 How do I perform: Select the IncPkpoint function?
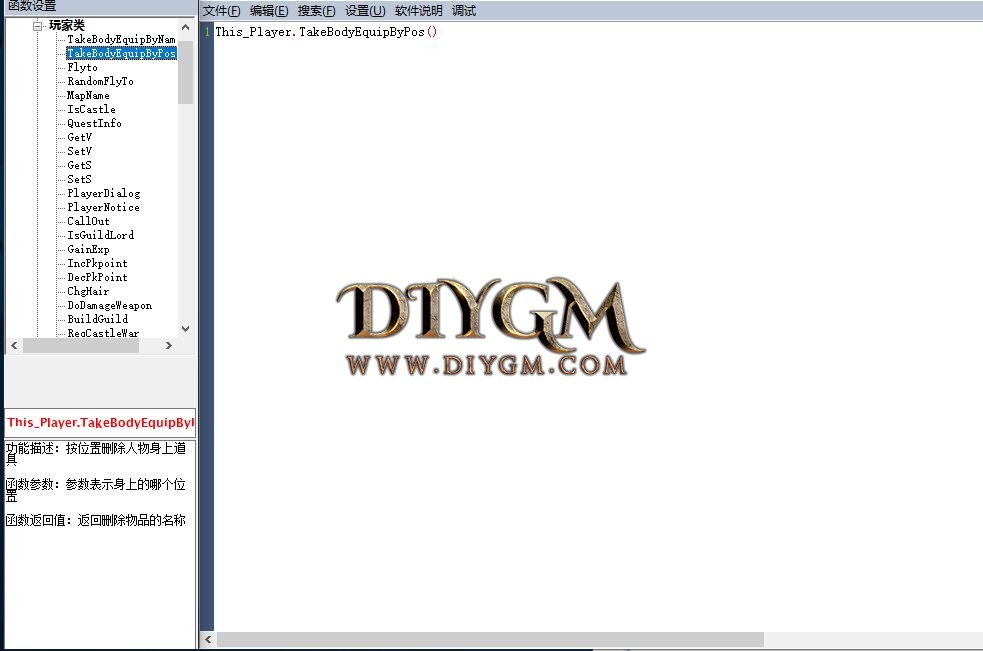tap(97, 263)
